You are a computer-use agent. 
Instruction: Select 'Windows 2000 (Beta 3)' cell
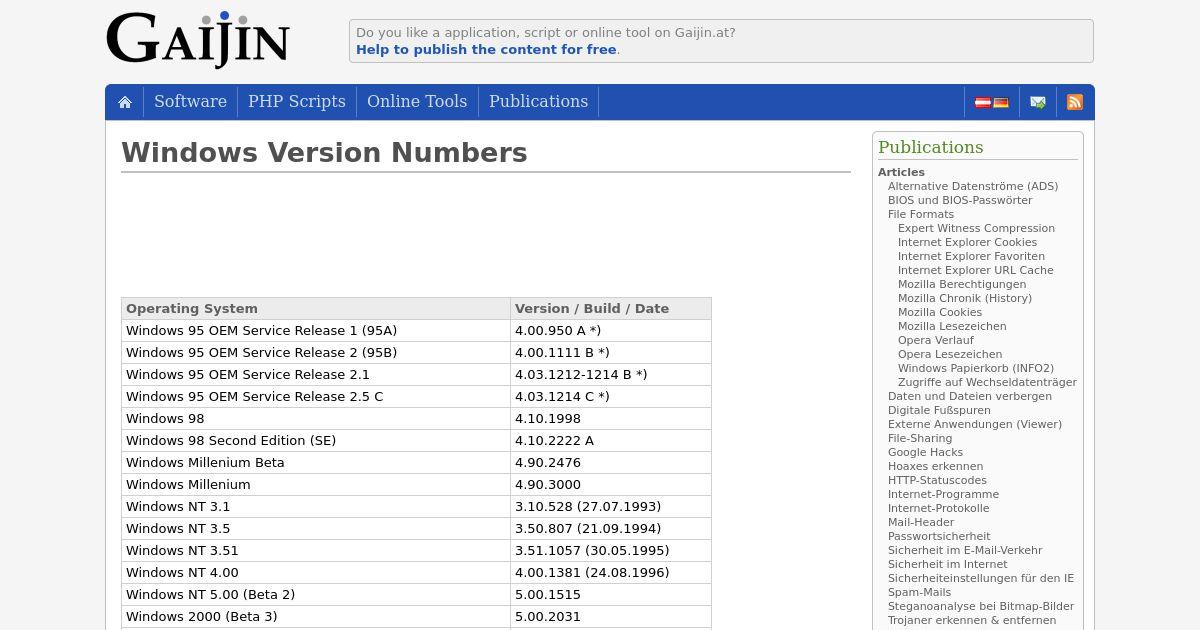(x=316, y=616)
